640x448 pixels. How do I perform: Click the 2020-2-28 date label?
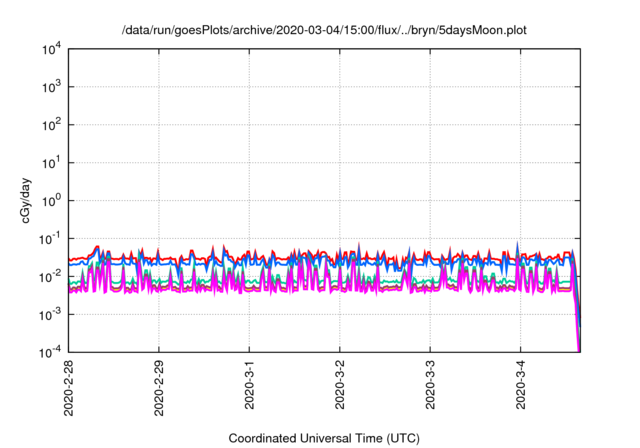pyautogui.click(x=69, y=388)
